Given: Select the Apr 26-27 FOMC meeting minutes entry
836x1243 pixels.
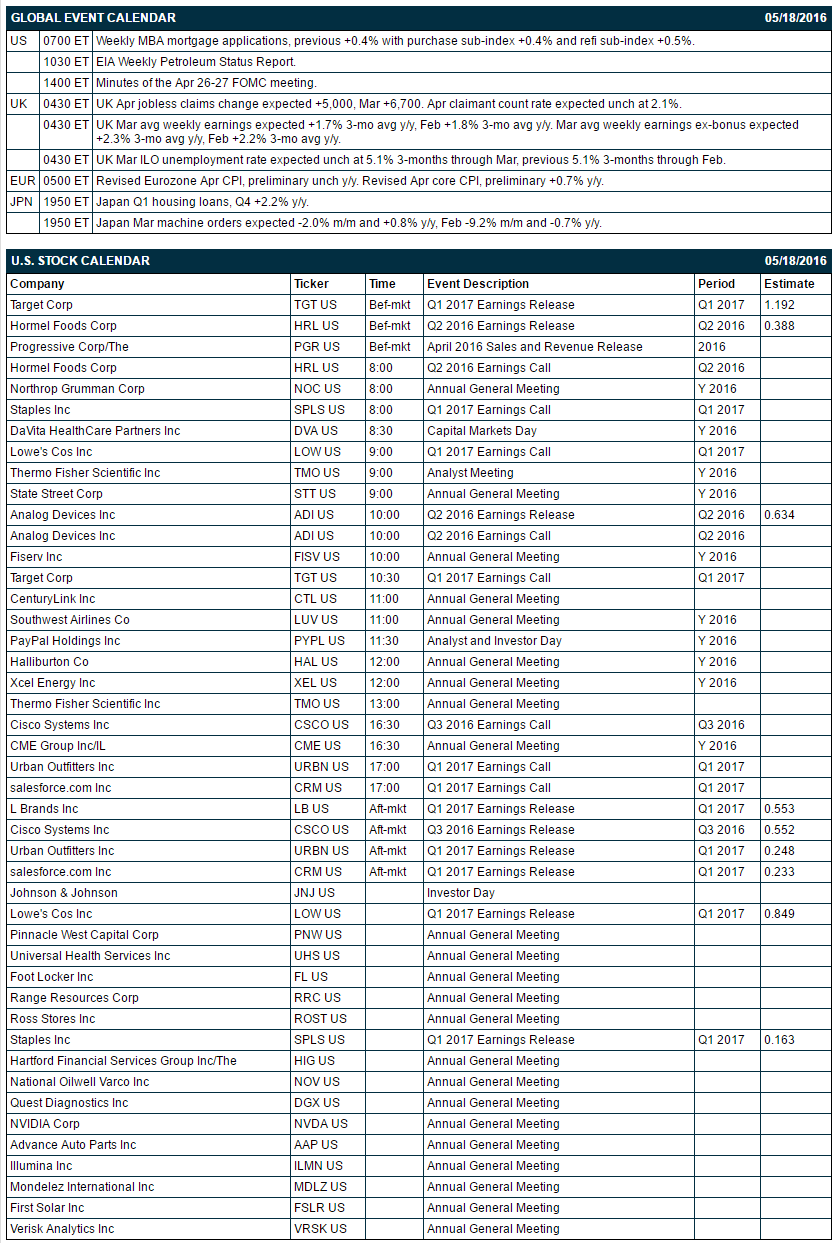Looking at the screenshot, I should [206, 83].
